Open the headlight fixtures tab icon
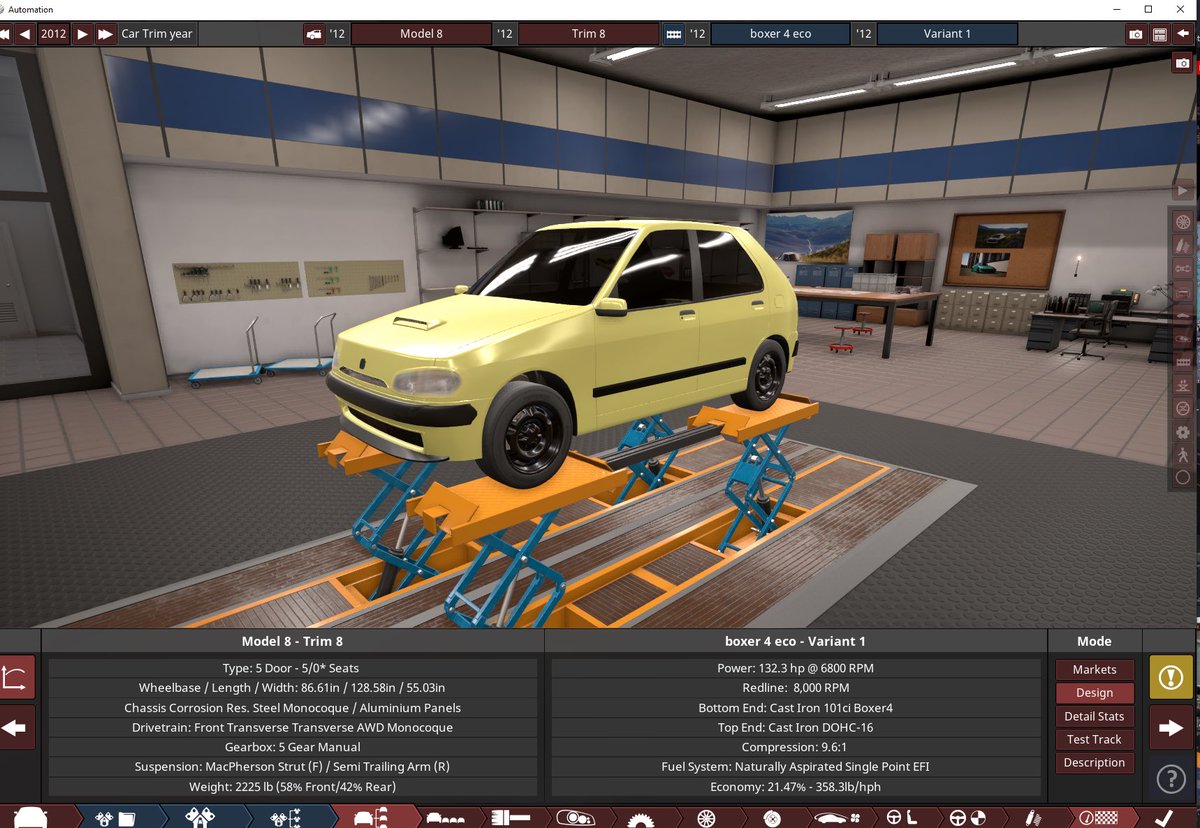 pyautogui.click(x=574, y=818)
